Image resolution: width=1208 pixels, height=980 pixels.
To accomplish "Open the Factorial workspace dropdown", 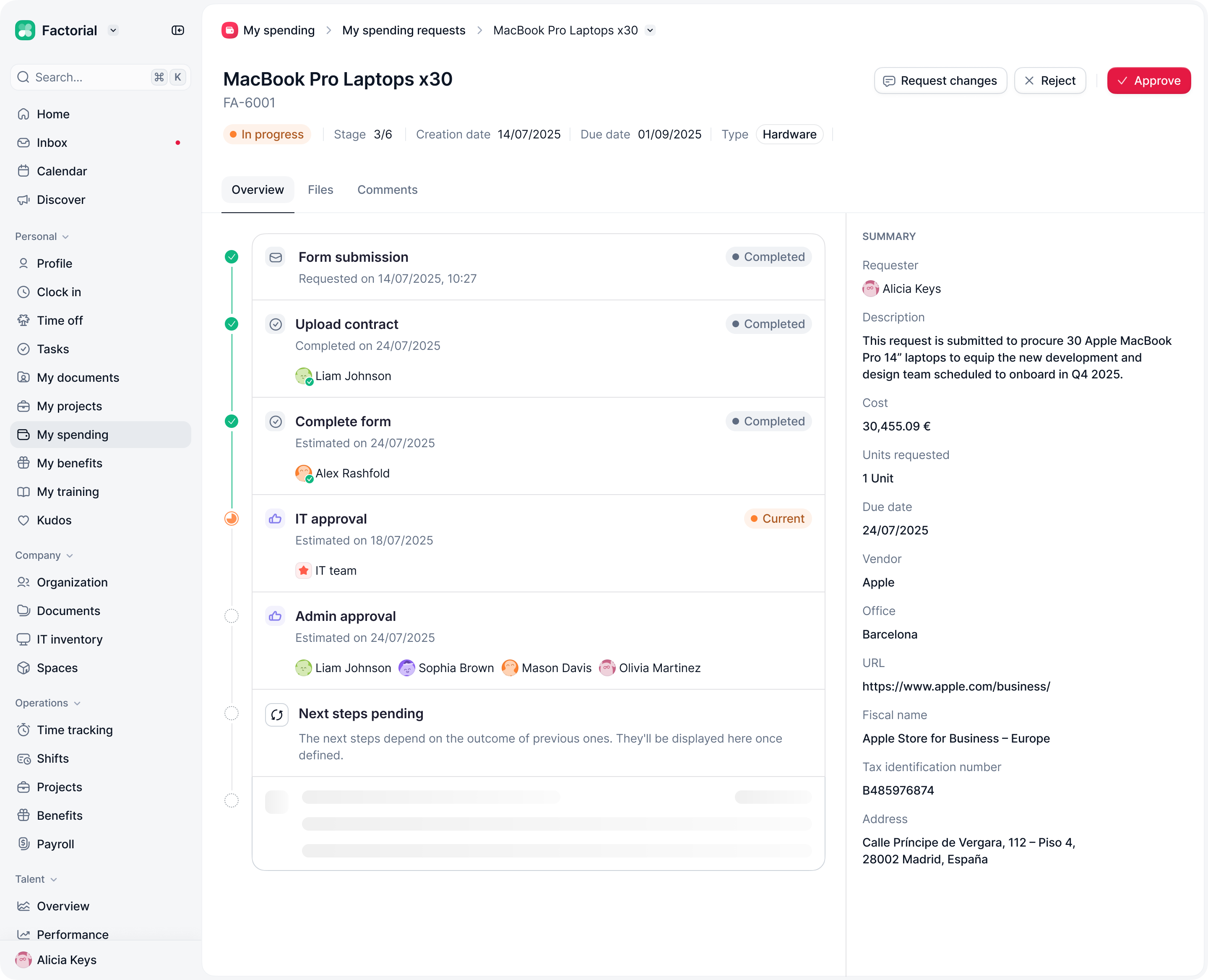I will 114,31.
